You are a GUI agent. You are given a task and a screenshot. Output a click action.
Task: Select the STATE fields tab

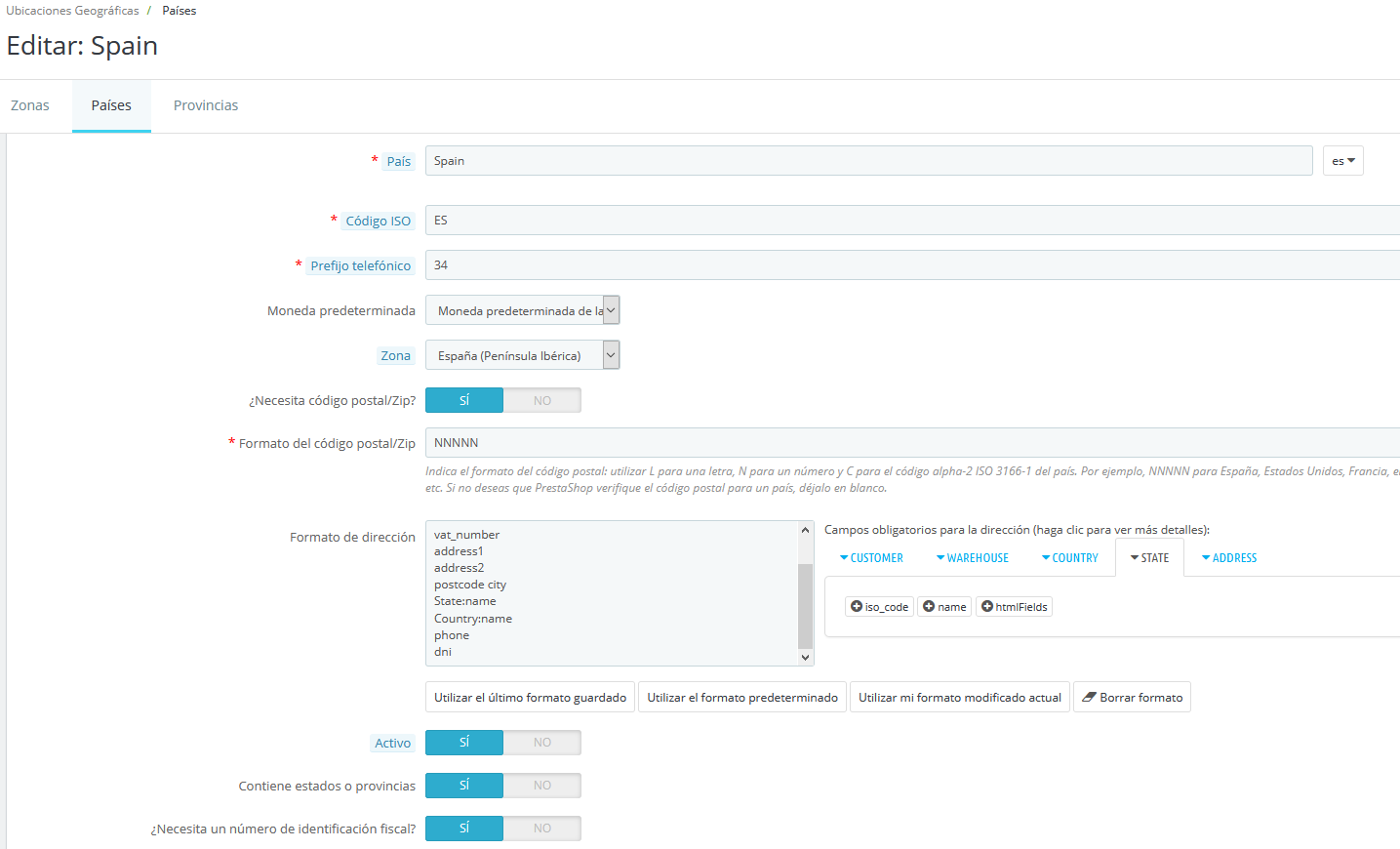pos(1149,558)
